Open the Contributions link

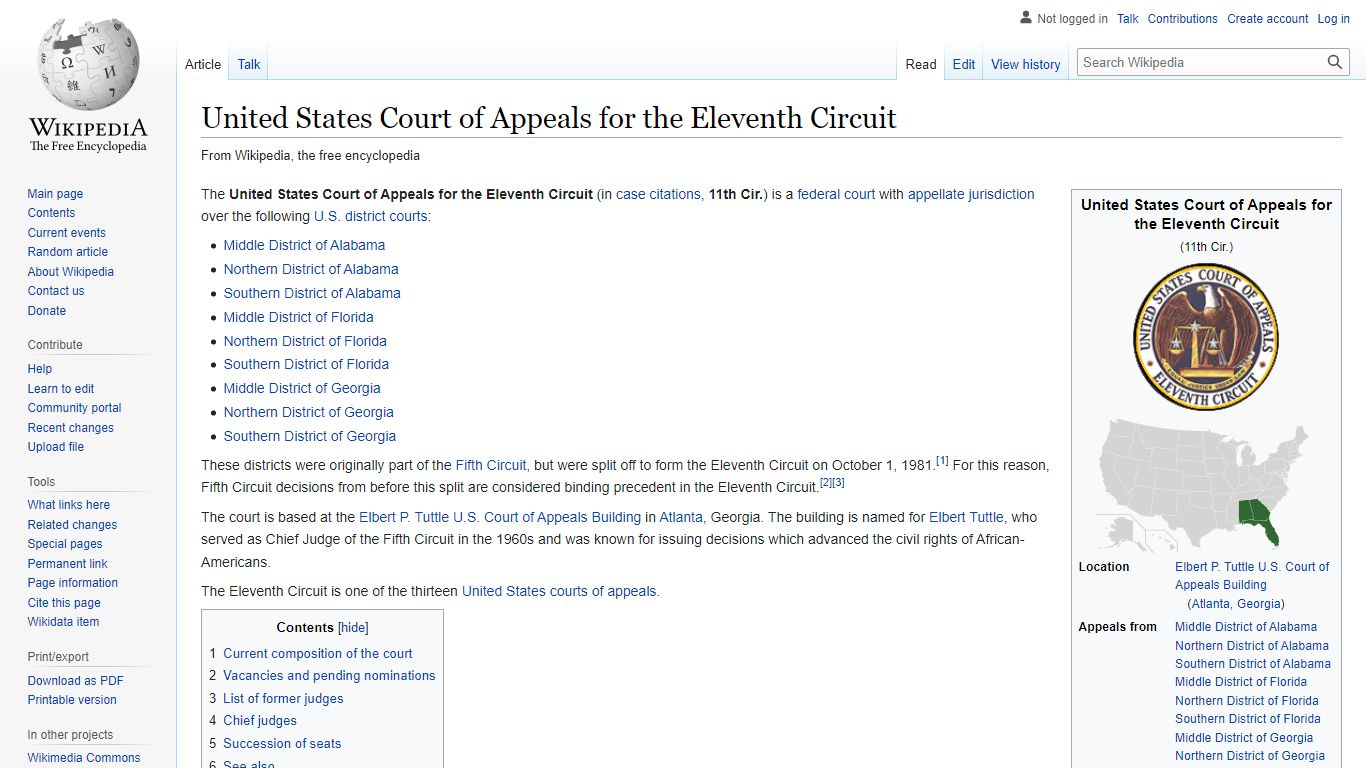tap(1183, 19)
